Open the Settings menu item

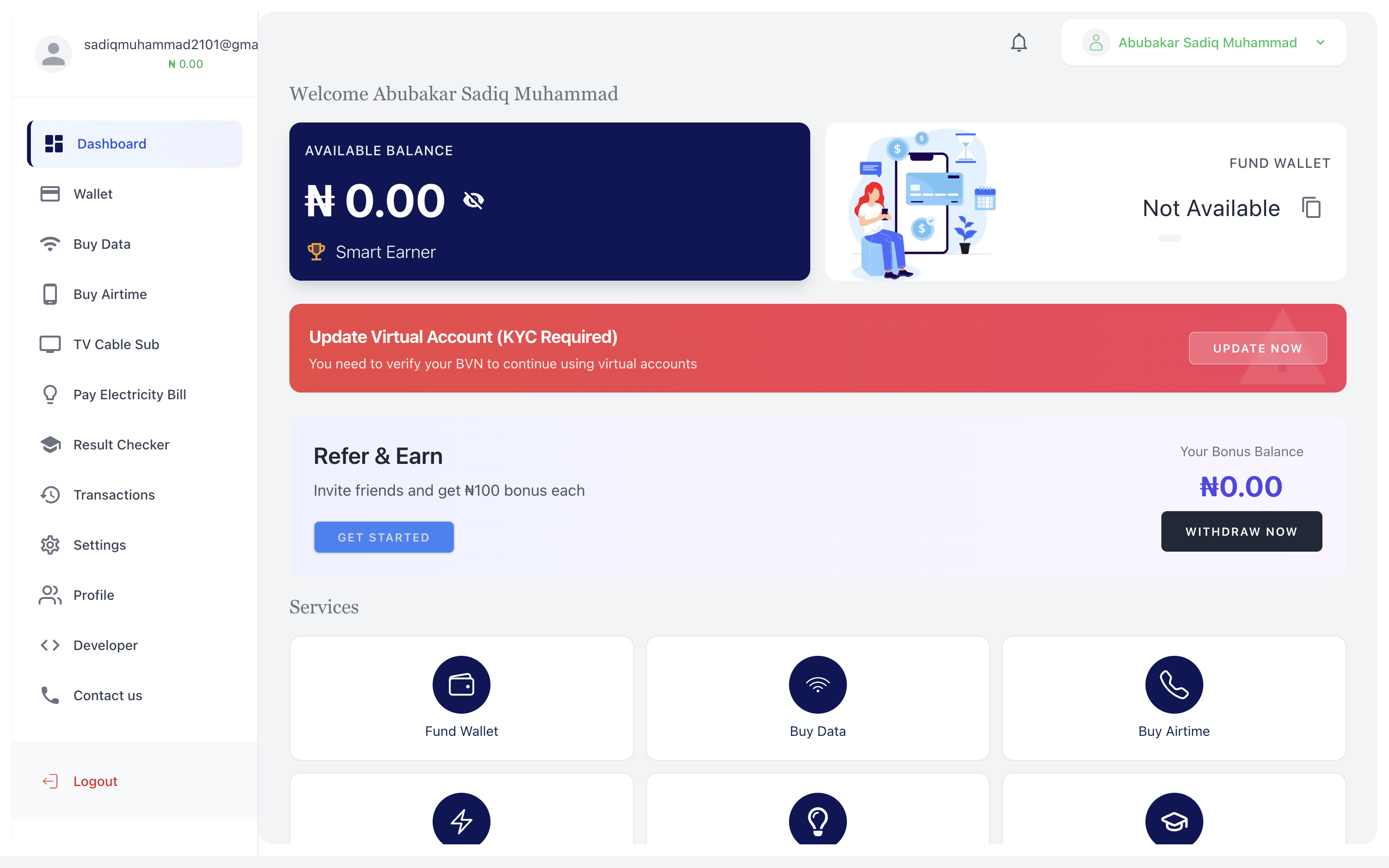coord(99,544)
